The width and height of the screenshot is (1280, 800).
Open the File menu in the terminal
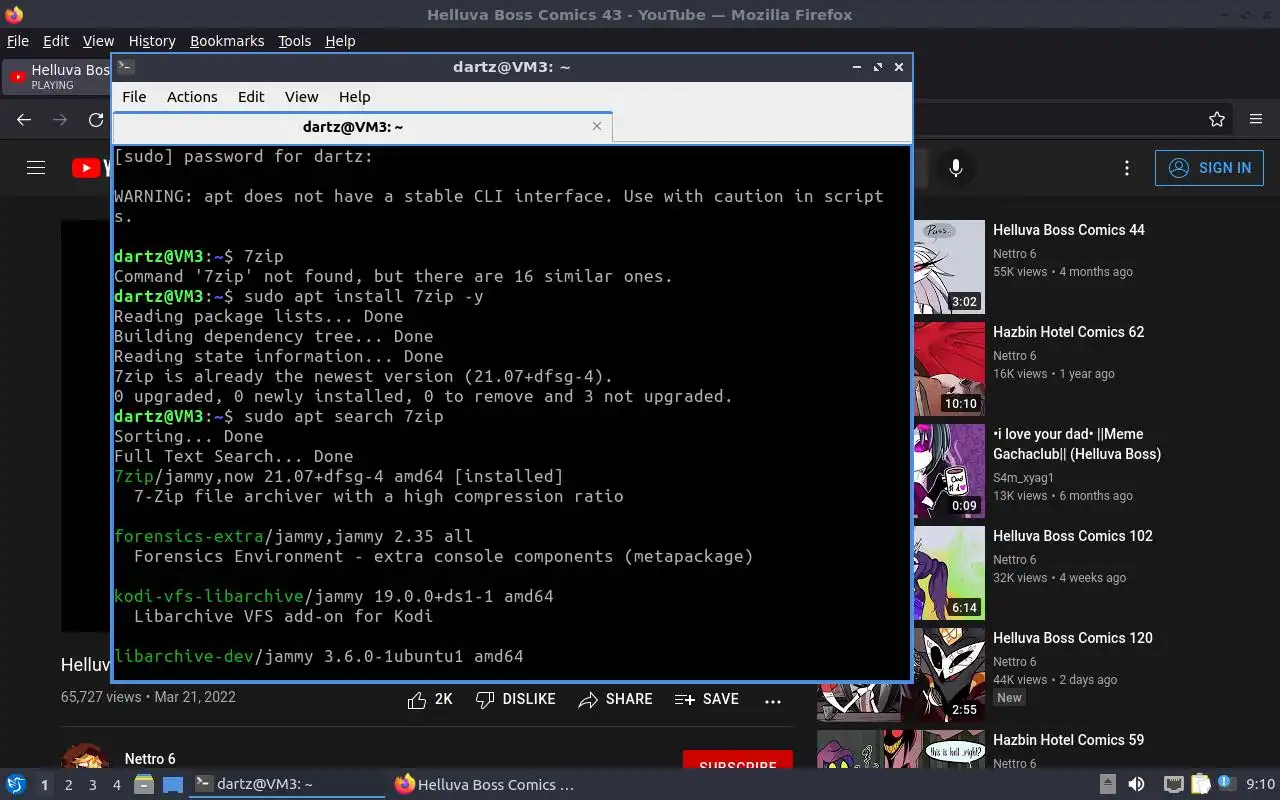(x=134, y=97)
